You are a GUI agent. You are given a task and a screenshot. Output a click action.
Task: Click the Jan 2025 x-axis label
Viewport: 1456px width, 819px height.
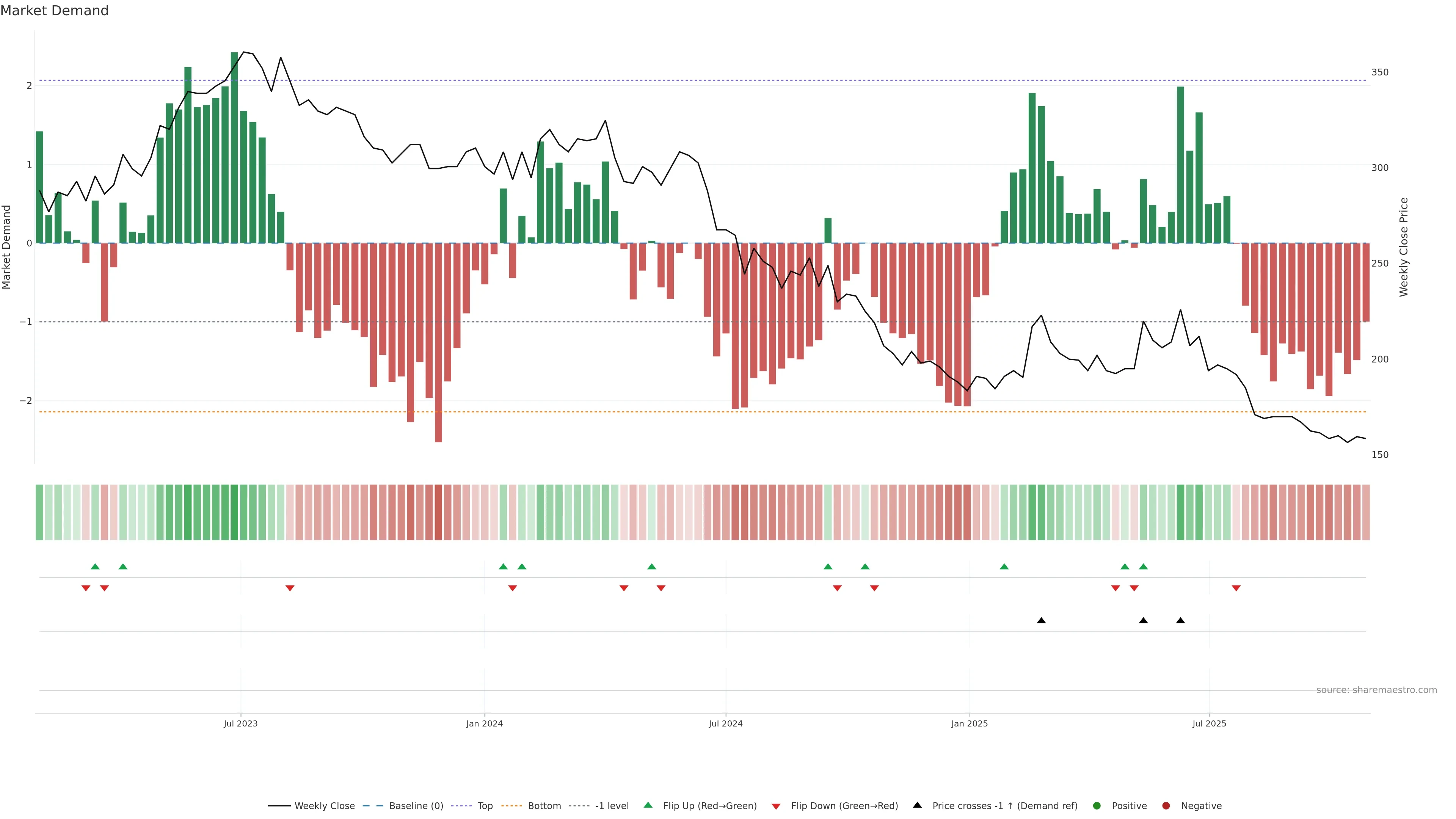click(970, 723)
